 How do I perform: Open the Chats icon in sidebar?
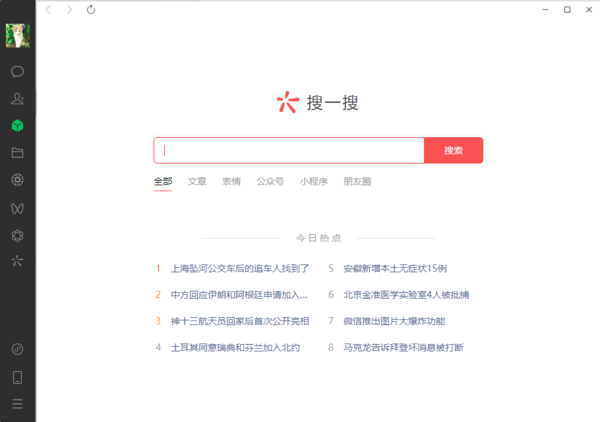[17, 72]
